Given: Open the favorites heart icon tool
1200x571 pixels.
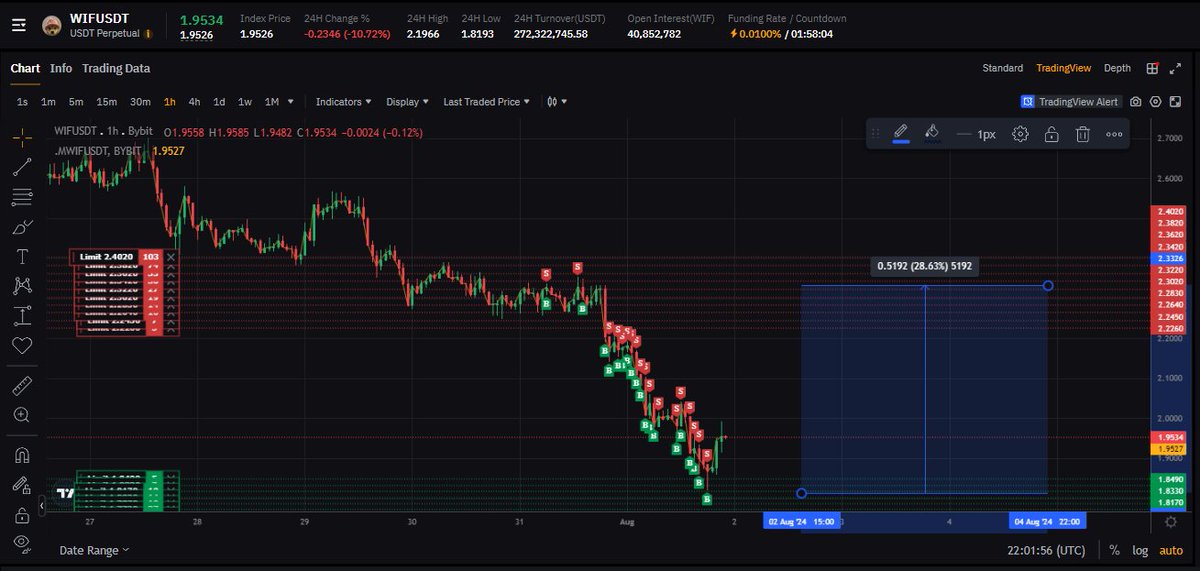Looking at the screenshot, I should (x=22, y=346).
